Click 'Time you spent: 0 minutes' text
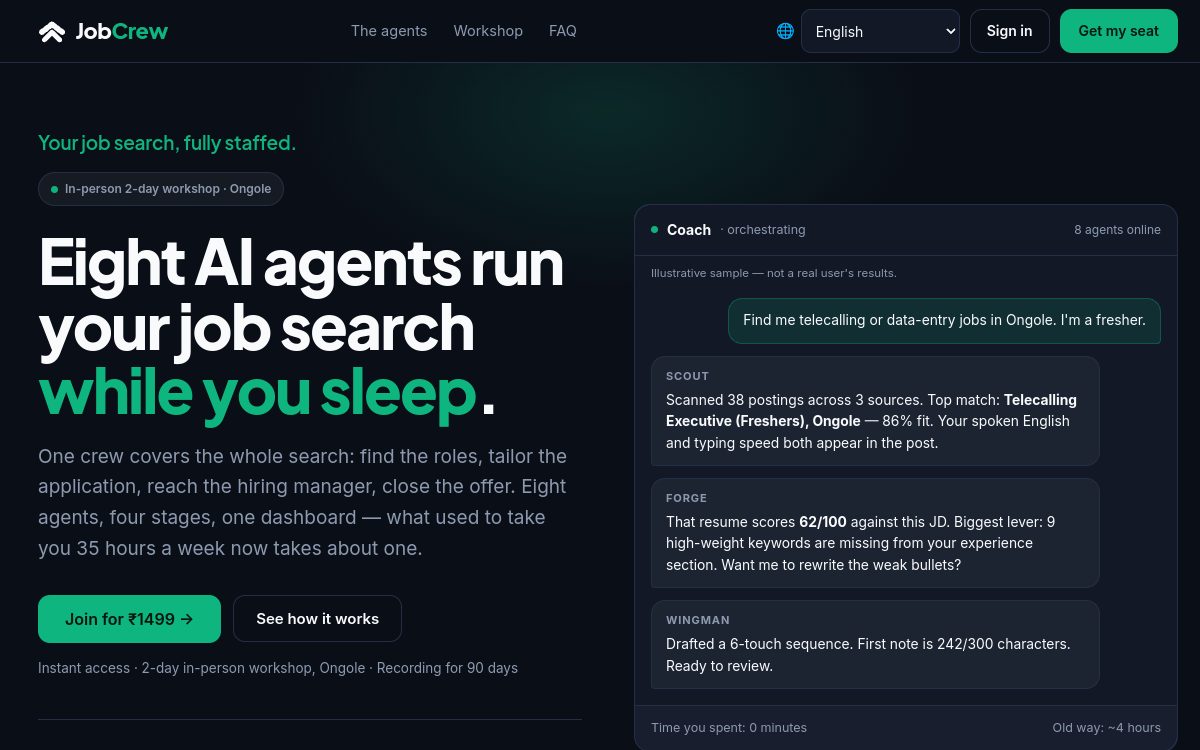This screenshot has width=1200, height=750. (729, 728)
